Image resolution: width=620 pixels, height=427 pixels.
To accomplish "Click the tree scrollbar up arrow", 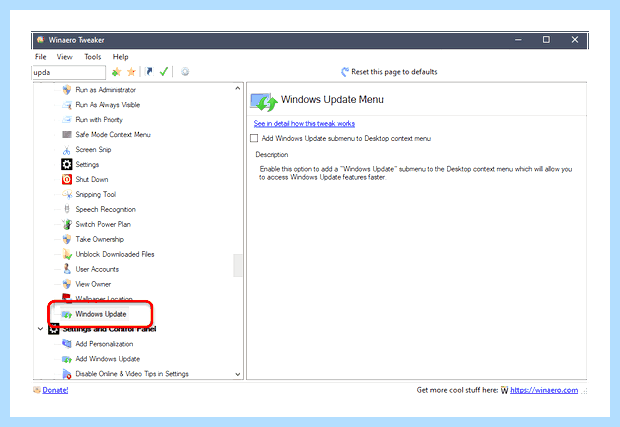I will click(x=237, y=88).
